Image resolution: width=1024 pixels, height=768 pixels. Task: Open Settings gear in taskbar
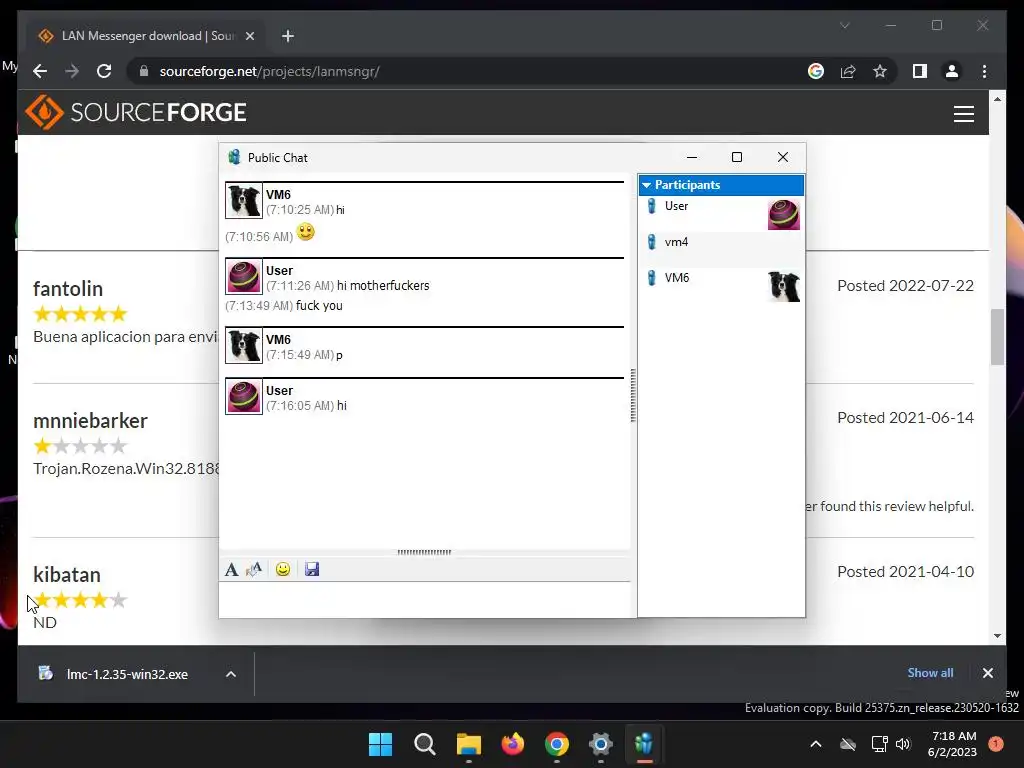[600, 744]
